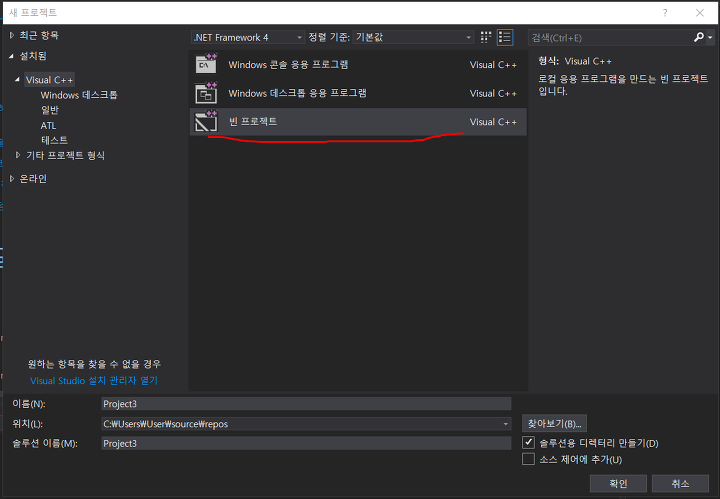This screenshot has height=499, width=720.
Task: Enable 소스 제어에 추가 checkbox
Action: [x=529, y=459]
